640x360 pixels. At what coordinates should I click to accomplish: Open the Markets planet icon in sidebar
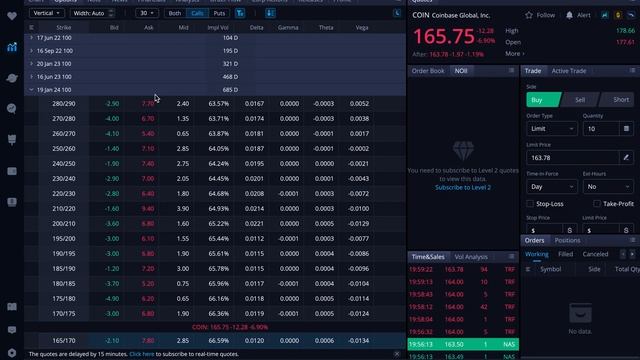pos(12,78)
